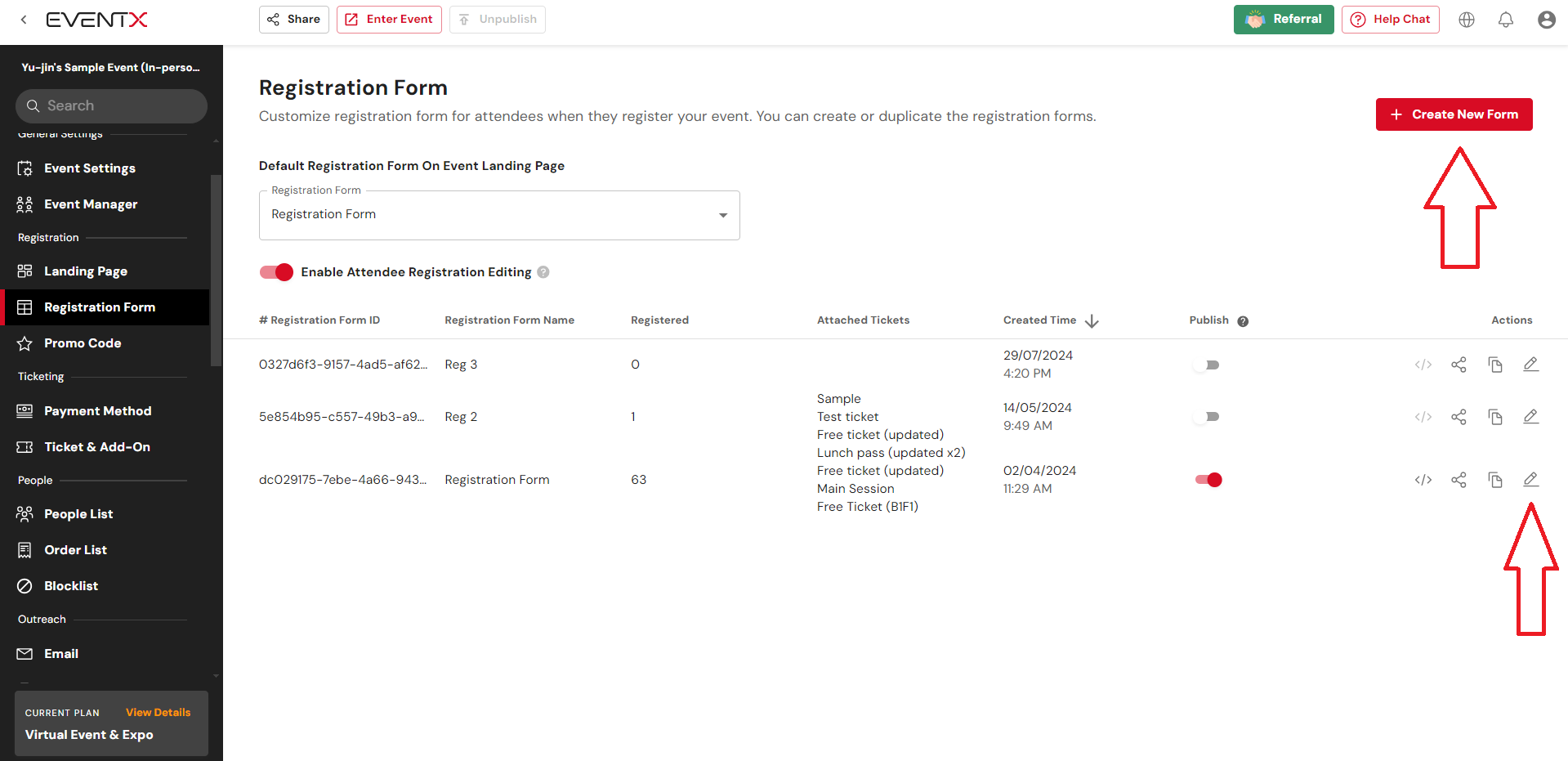Image resolution: width=1568 pixels, height=761 pixels.
Task: Duplicate the Registration Form row
Action: [1495, 480]
